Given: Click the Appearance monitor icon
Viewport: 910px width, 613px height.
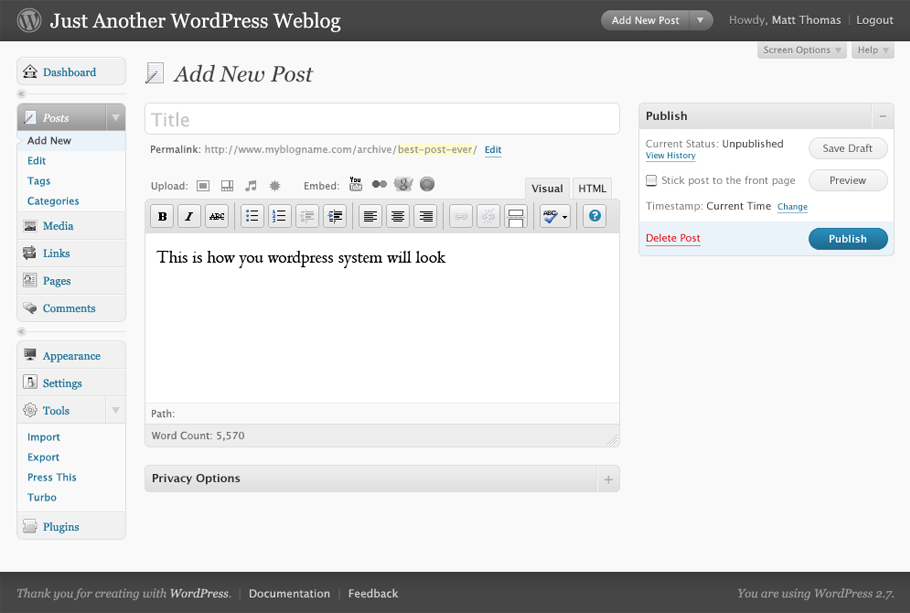Looking at the screenshot, I should click(x=30, y=355).
